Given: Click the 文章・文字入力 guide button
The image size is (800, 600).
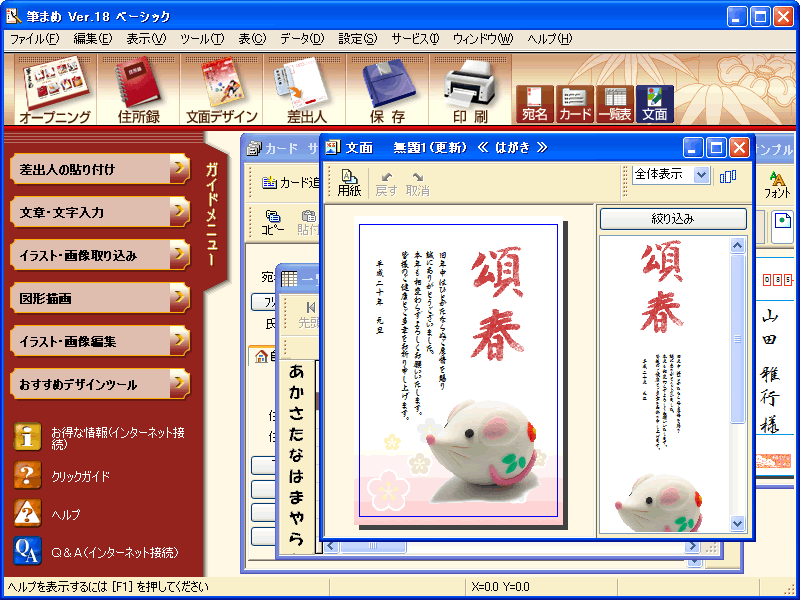Looking at the screenshot, I should click(100, 212).
